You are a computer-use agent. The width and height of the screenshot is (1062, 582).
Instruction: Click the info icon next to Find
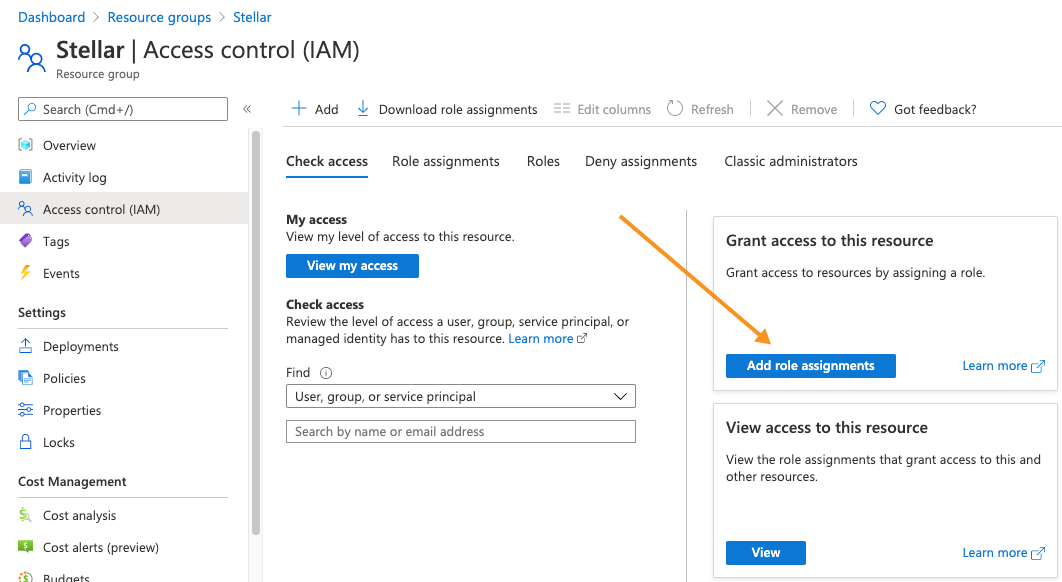326,373
